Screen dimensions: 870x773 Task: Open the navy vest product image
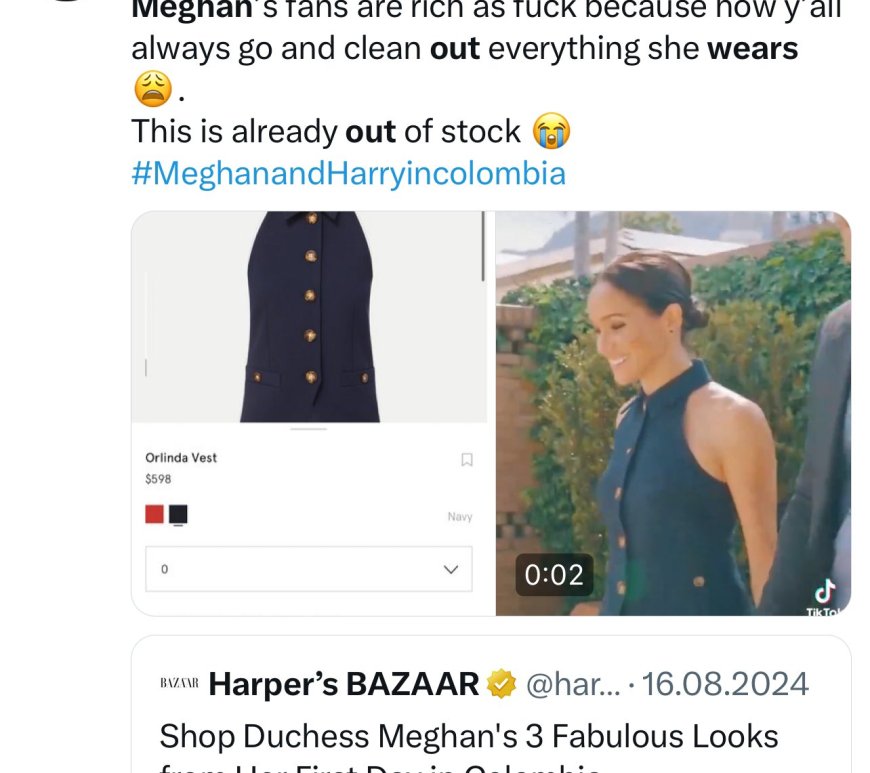click(309, 316)
